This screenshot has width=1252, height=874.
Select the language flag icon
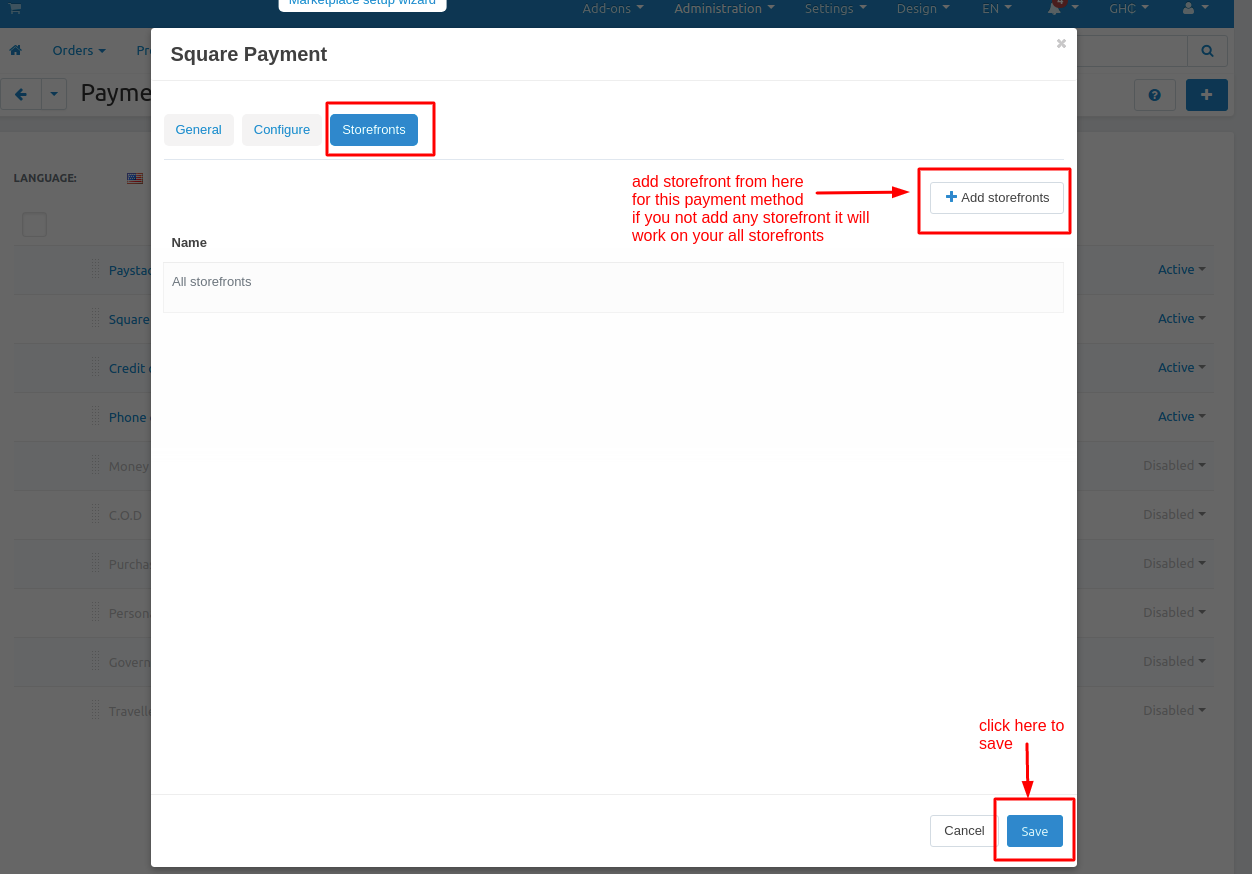(135, 178)
